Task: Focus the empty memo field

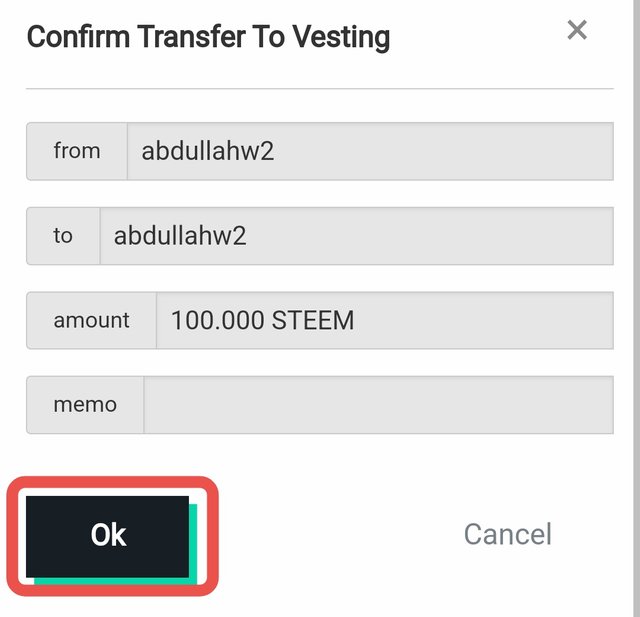Action: [378, 405]
